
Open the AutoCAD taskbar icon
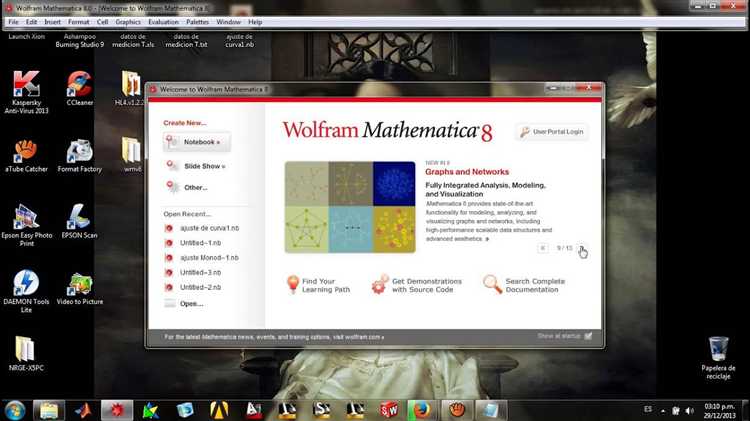pyautogui.click(x=254, y=410)
